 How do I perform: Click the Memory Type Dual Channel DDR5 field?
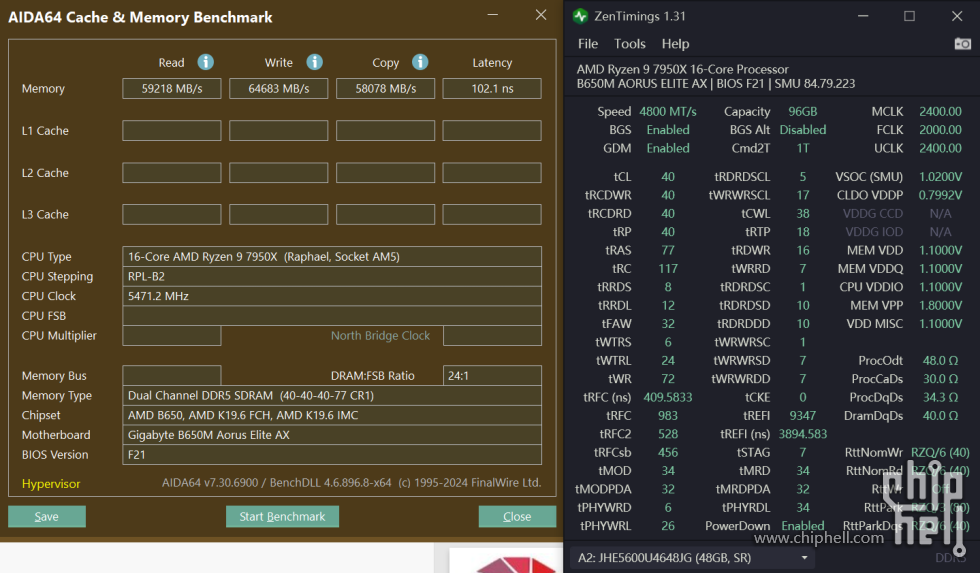click(x=332, y=396)
